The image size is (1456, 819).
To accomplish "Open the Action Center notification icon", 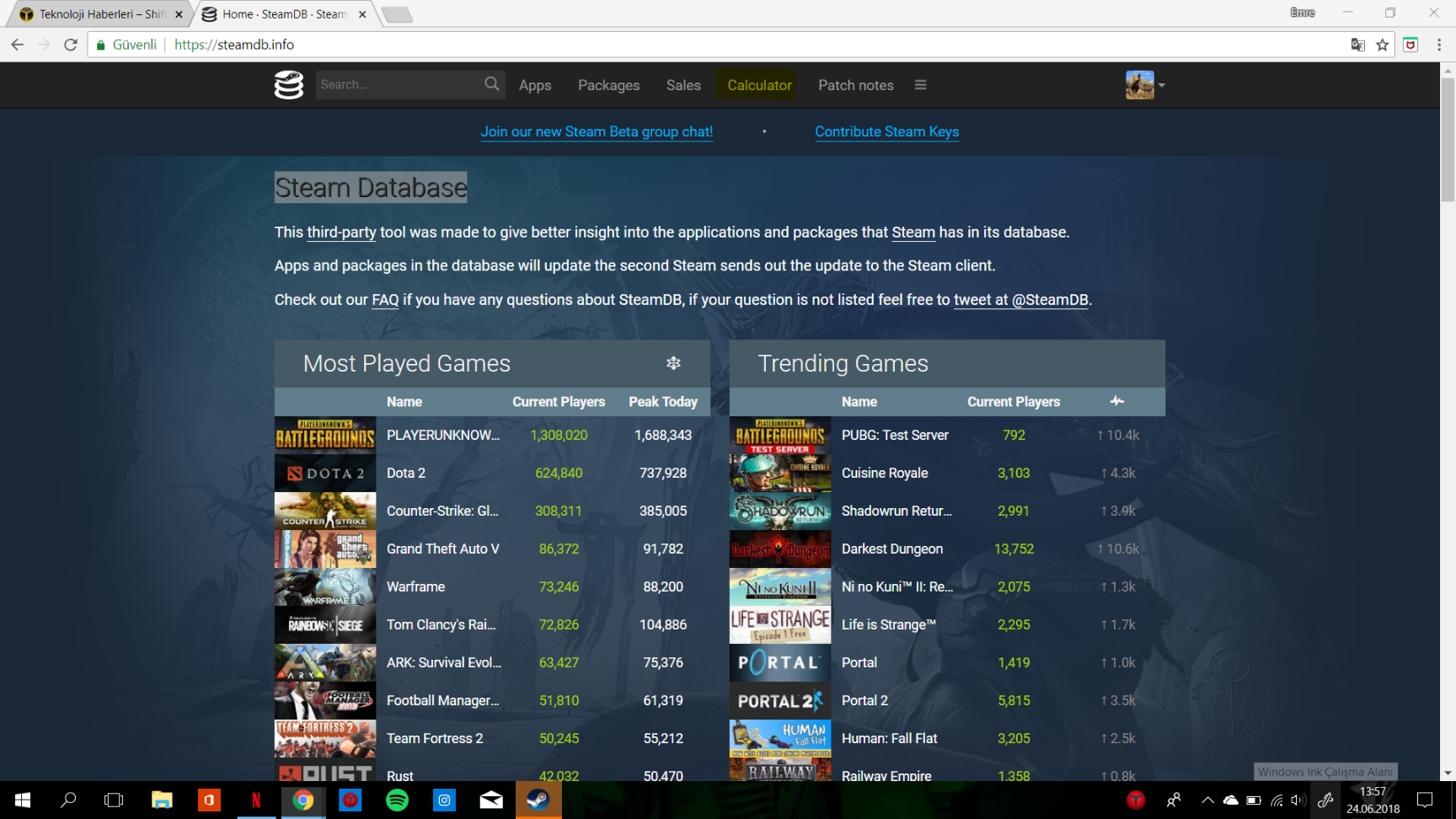I will coord(1425,800).
